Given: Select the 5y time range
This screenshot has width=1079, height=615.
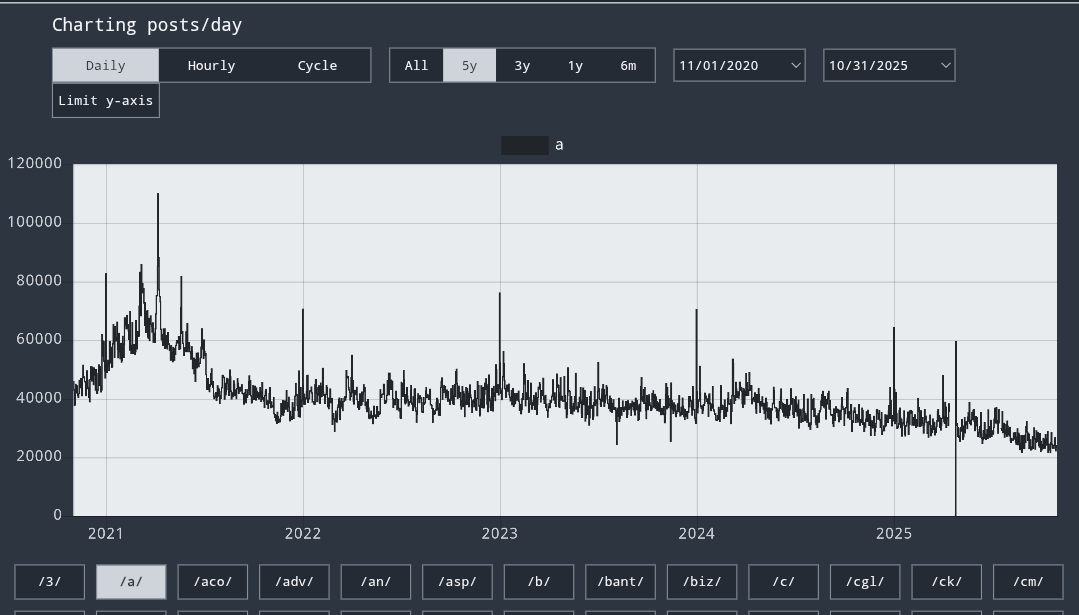Looking at the screenshot, I should 469,65.
